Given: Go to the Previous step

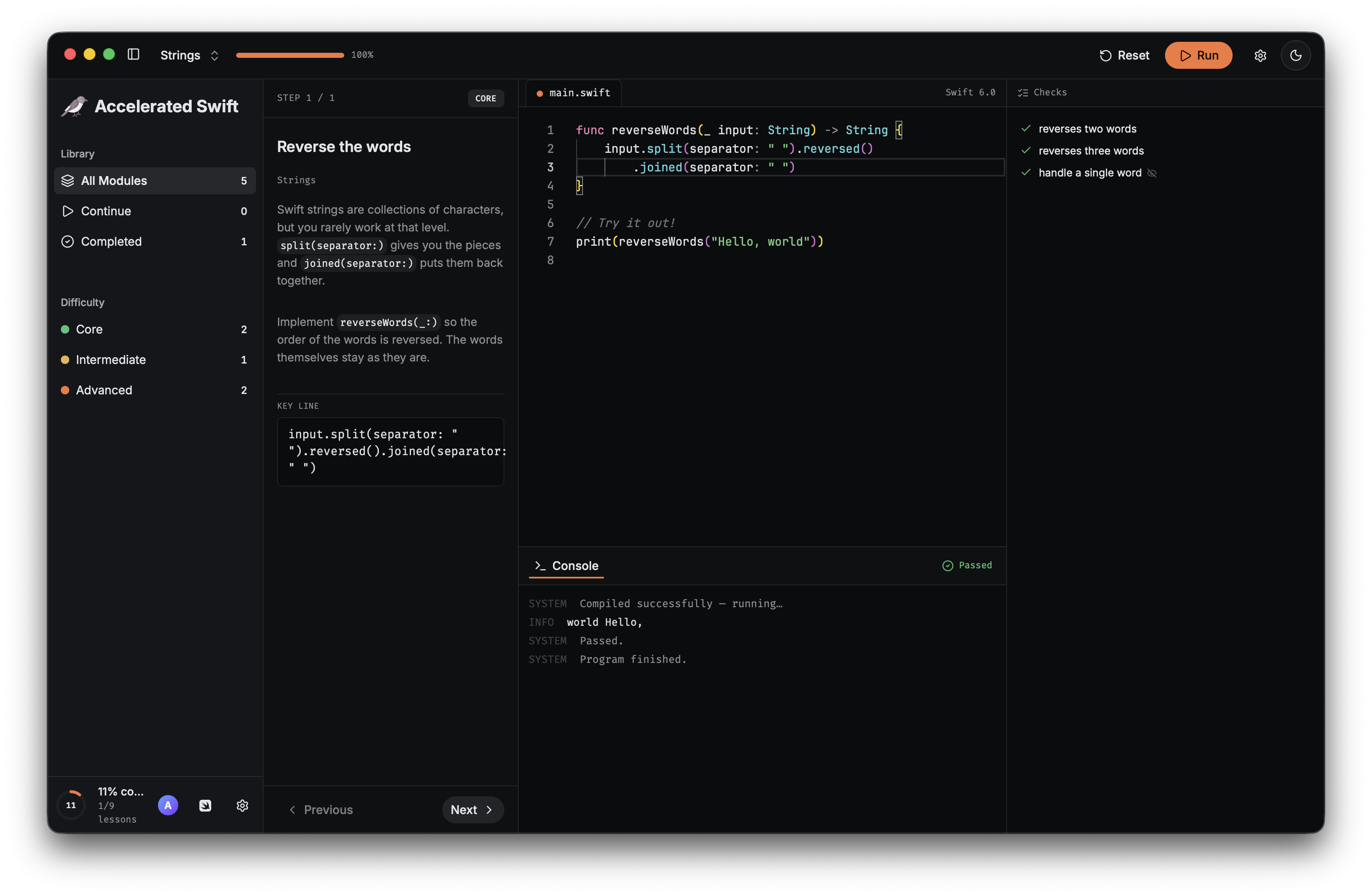Looking at the screenshot, I should (x=321, y=809).
